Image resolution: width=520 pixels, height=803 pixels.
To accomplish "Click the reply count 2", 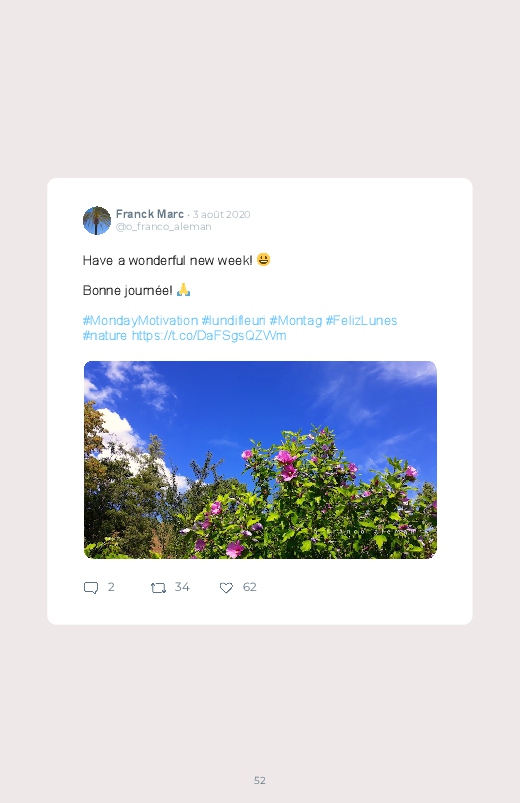I will pyautogui.click(x=111, y=587).
